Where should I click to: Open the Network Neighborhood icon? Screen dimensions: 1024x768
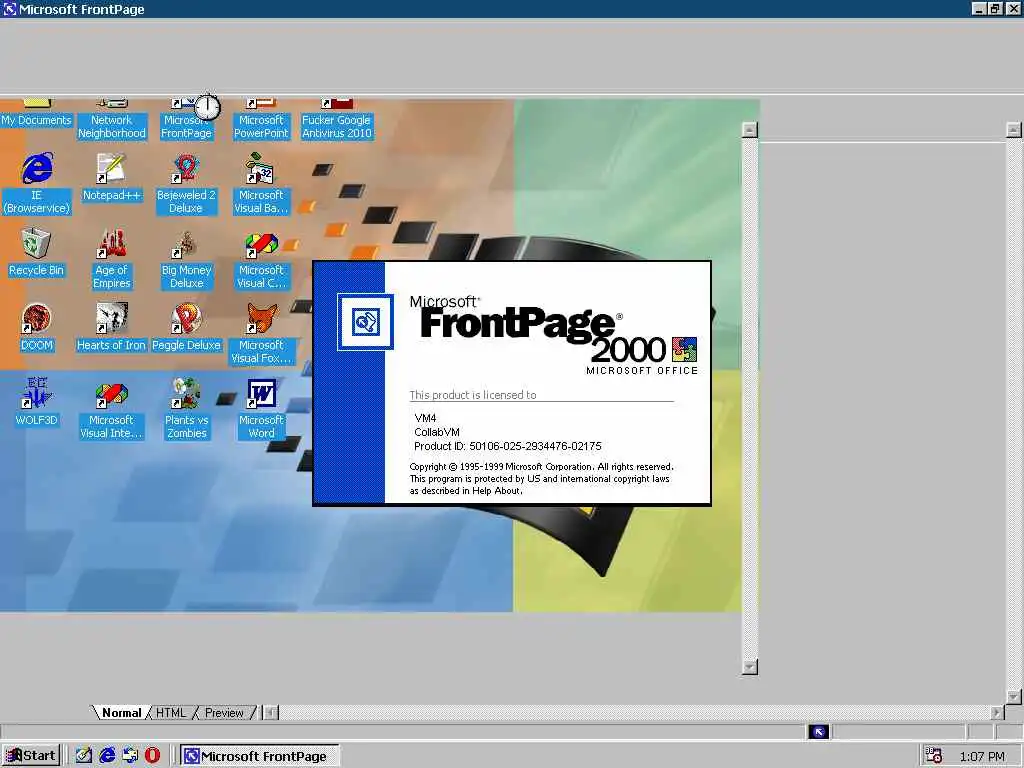point(112,120)
